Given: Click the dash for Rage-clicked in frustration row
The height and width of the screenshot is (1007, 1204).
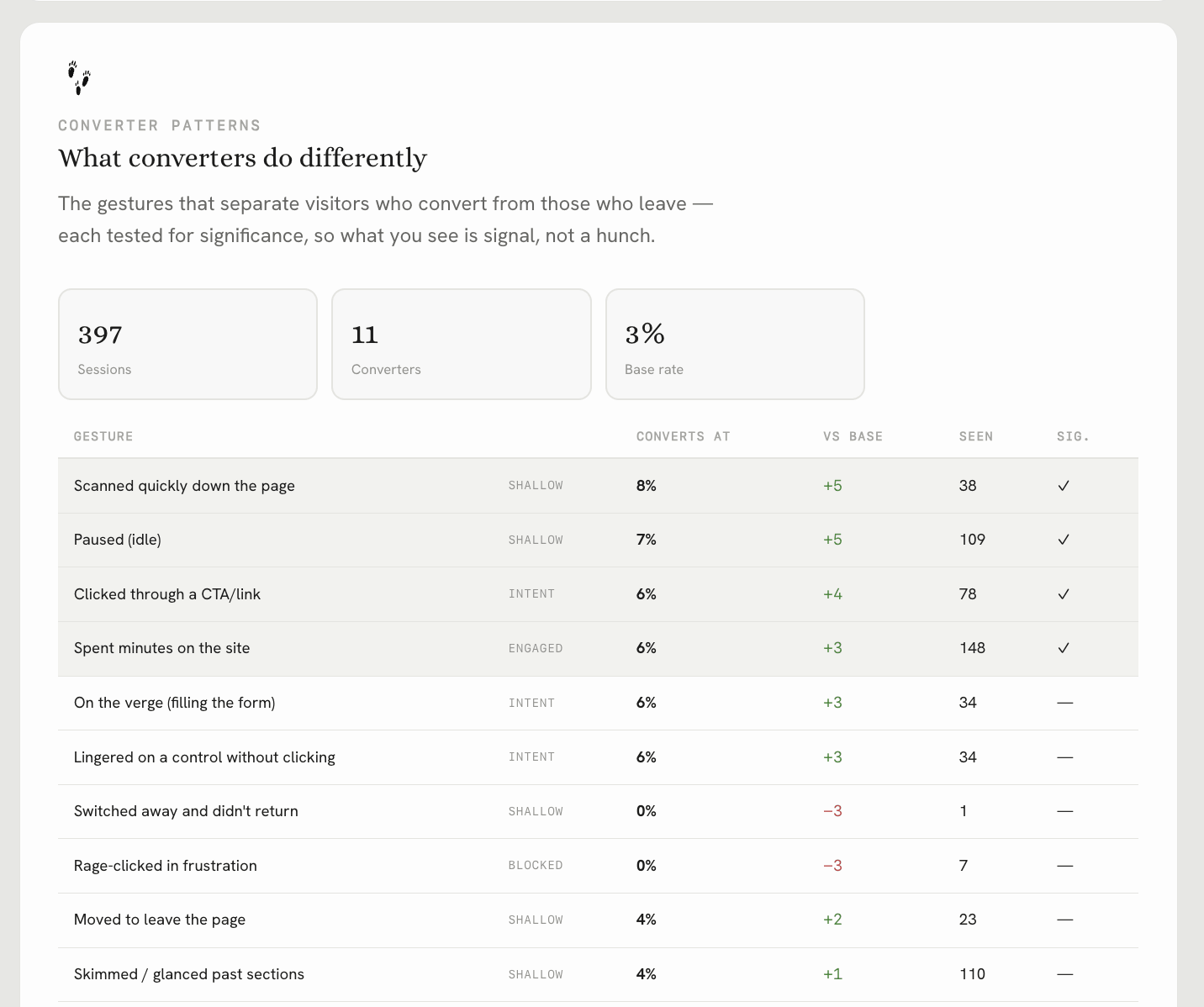Looking at the screenshot, I should point(1065,866).
